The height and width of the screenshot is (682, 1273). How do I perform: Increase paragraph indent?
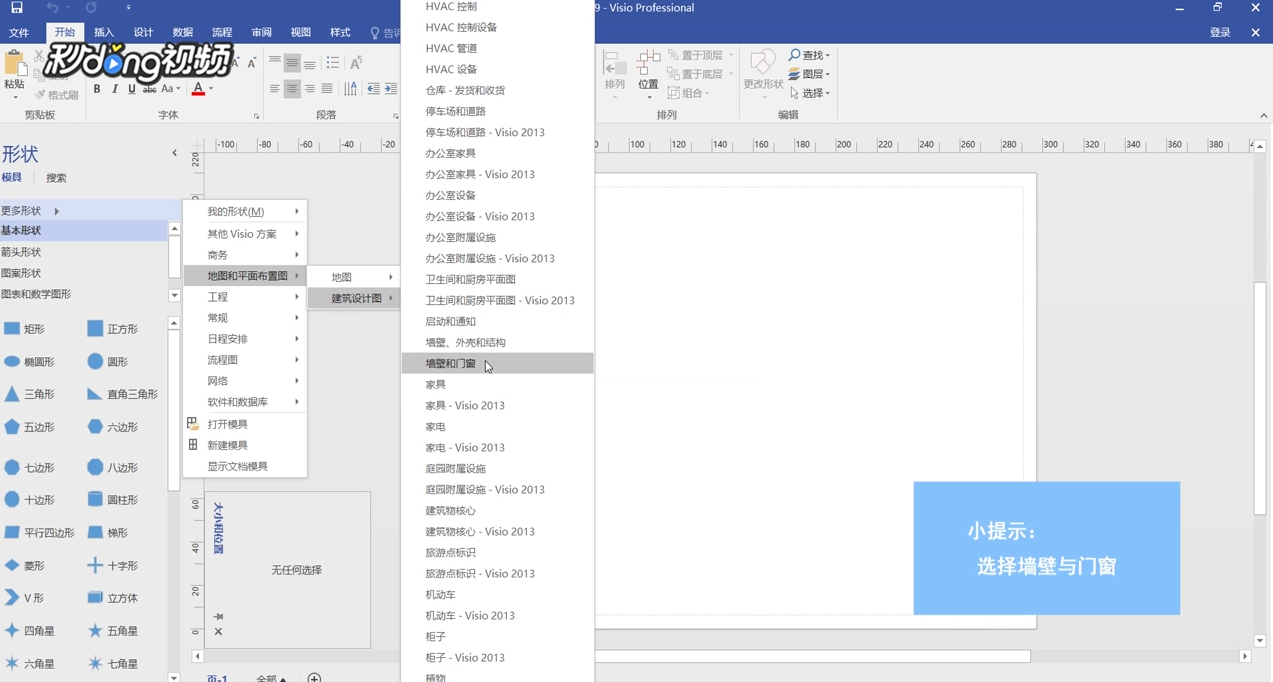pos(391,89)
